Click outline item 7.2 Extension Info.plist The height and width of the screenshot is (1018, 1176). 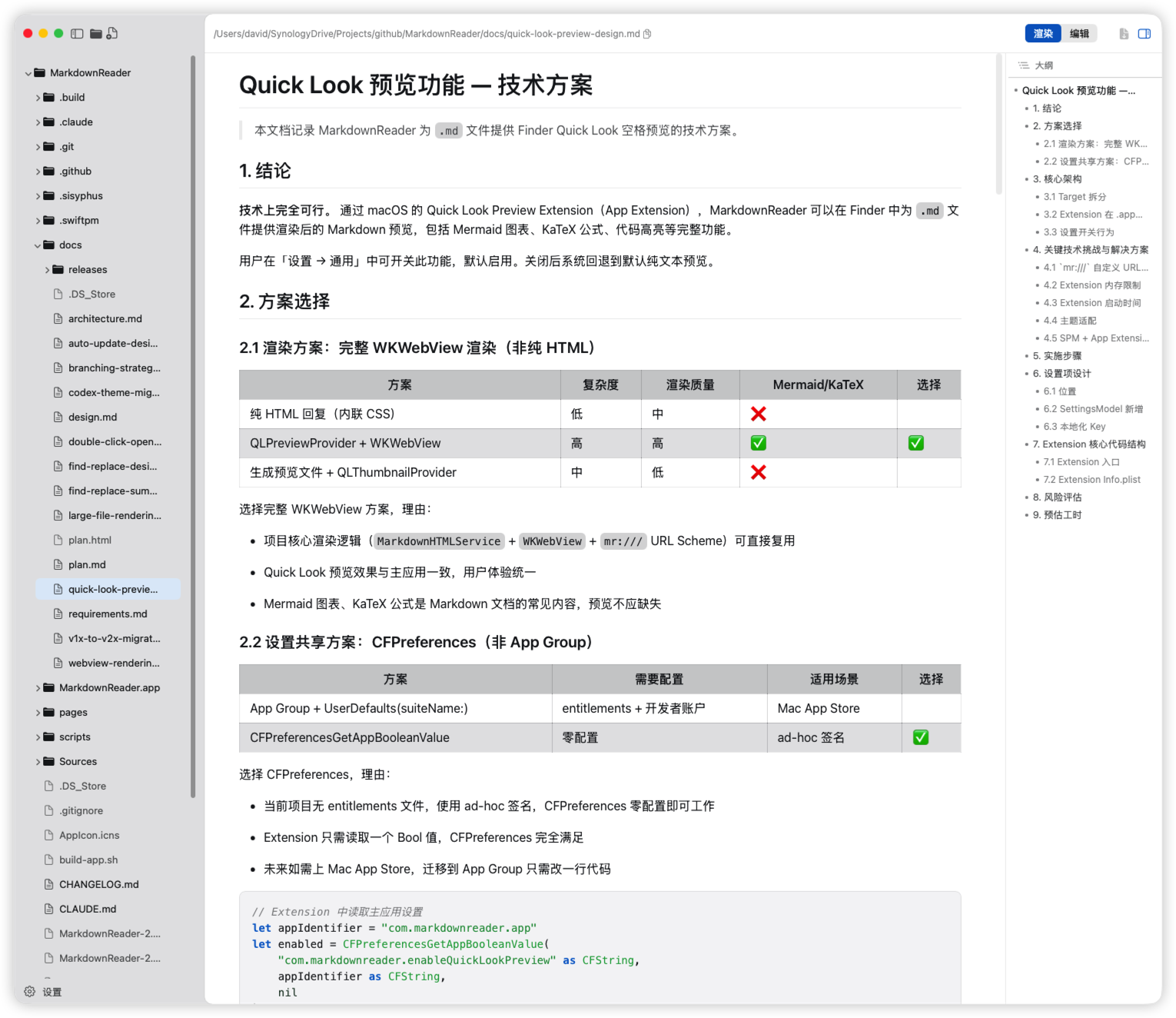pos(1091,480)
